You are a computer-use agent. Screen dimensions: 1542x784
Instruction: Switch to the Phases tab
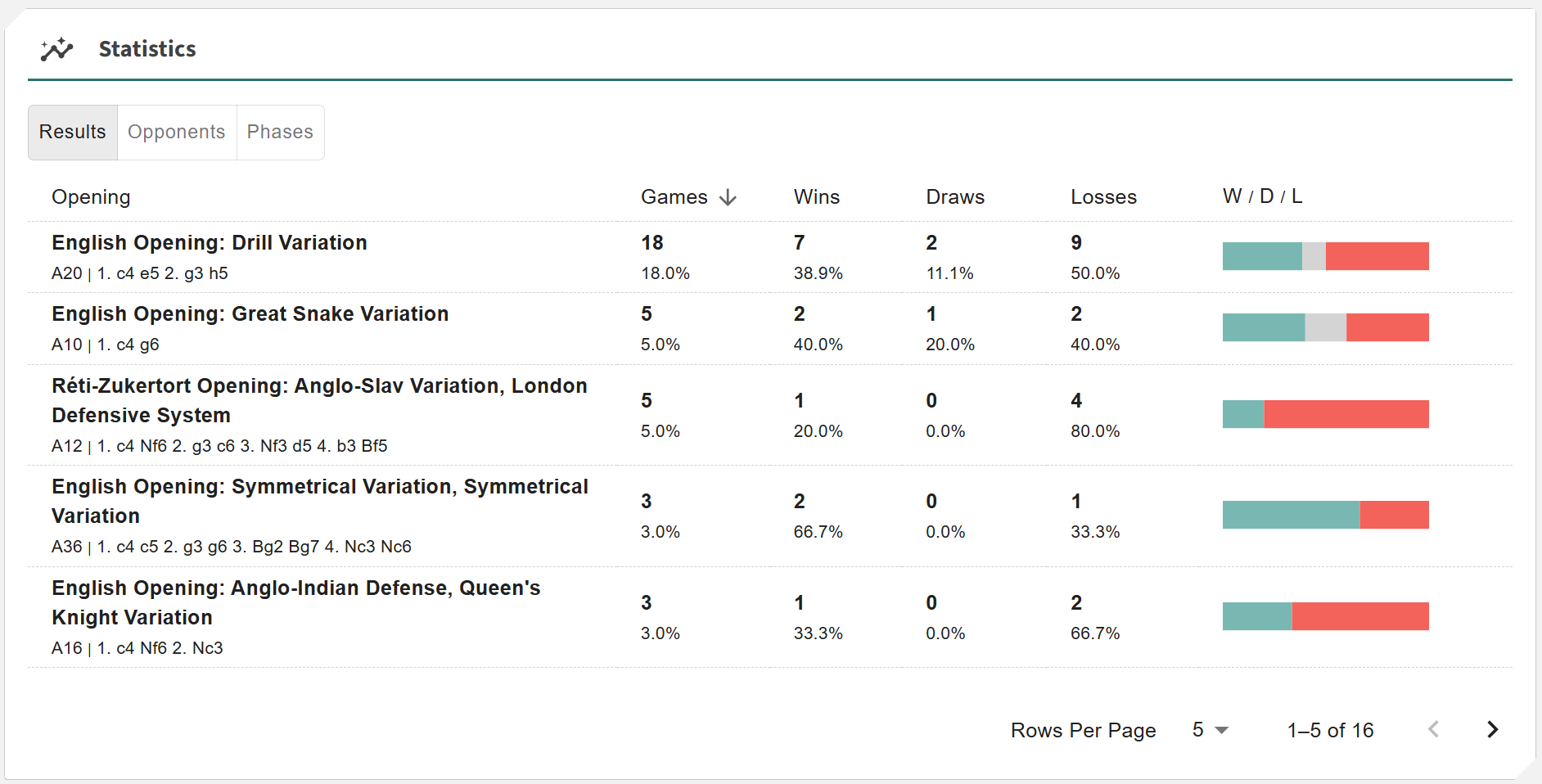tap(280, 132)
